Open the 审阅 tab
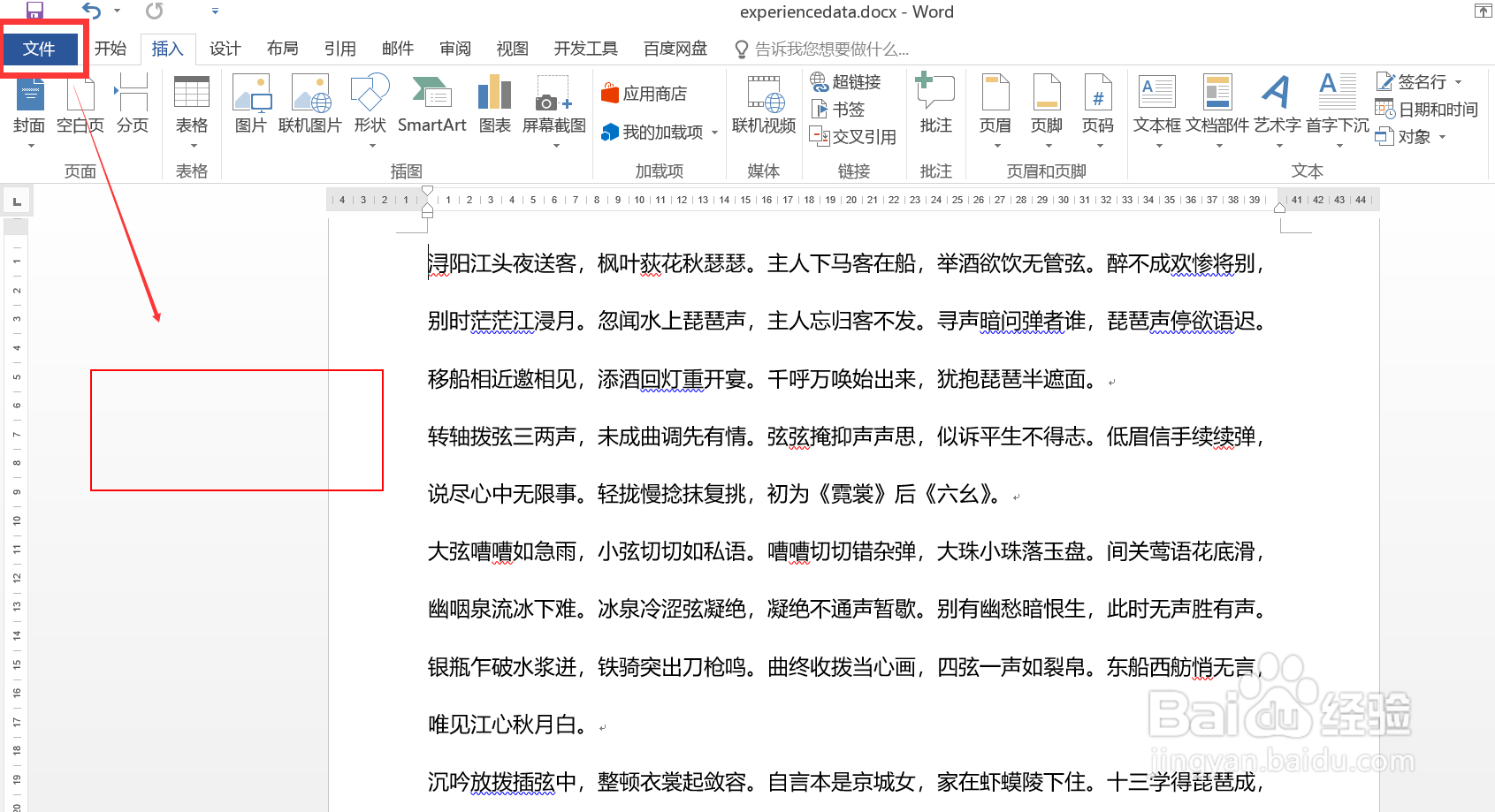 coord(454,49)
